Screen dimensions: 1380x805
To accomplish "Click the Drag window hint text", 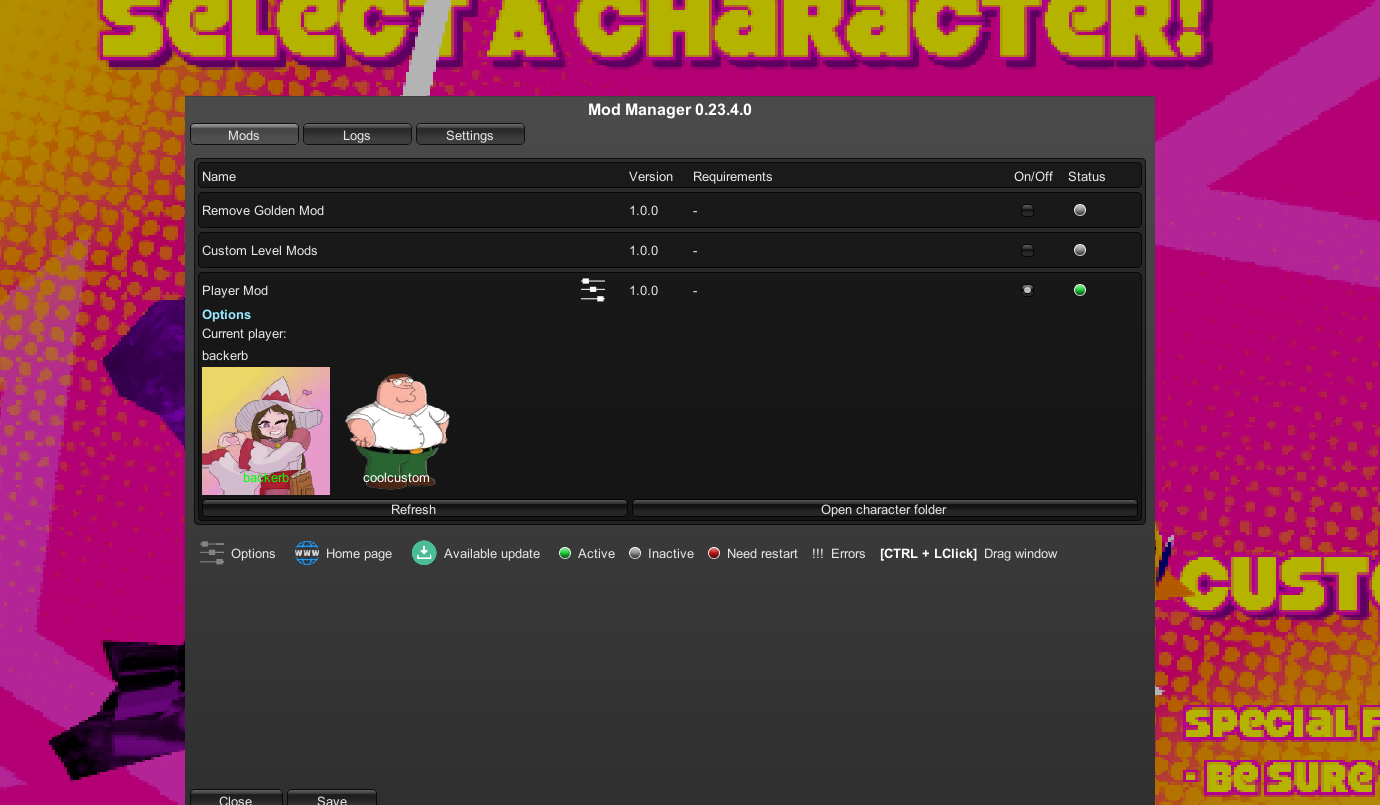I will [x=1020, y=554].
